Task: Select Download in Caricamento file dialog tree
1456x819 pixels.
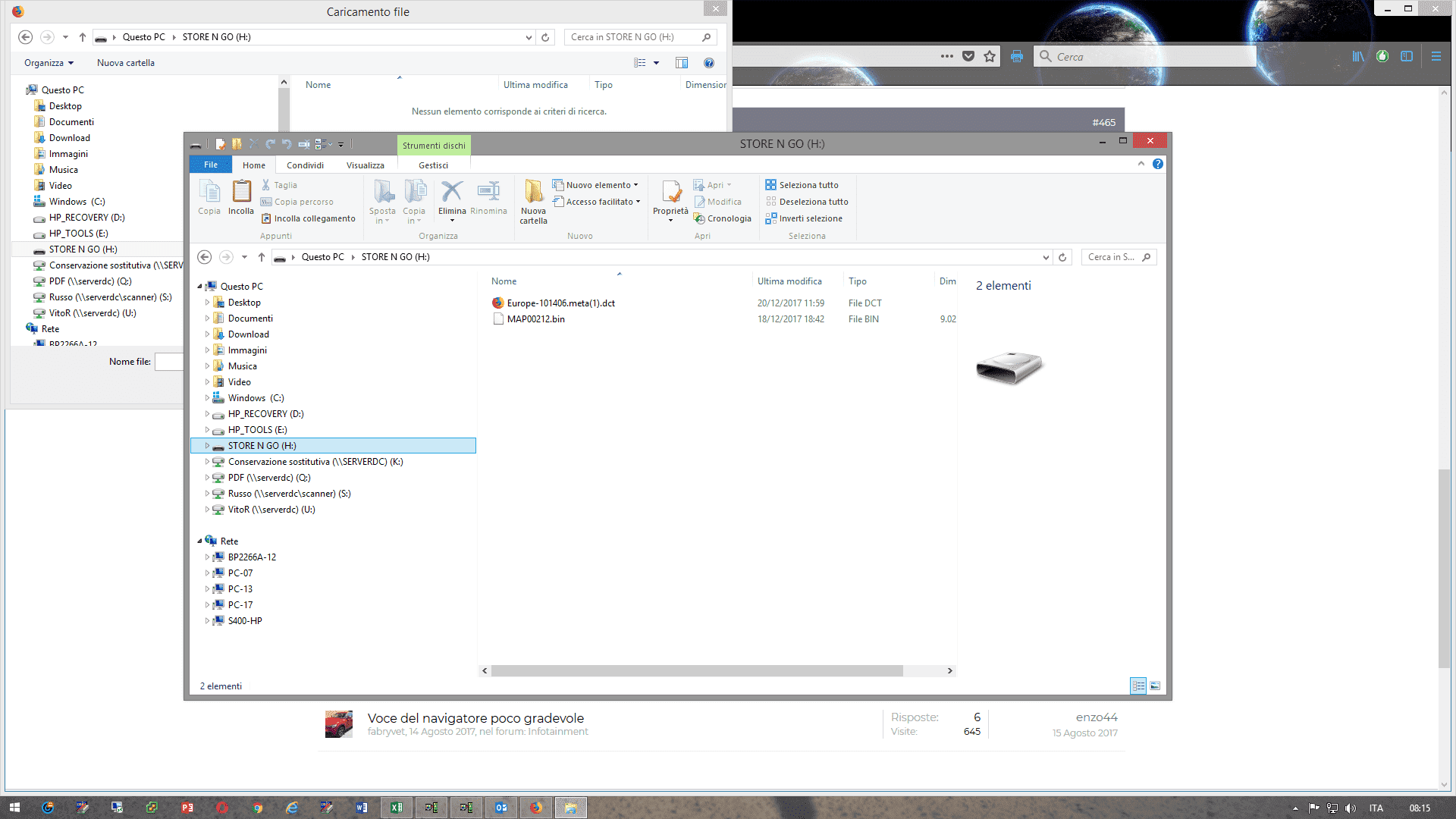Action: (70, 138)
